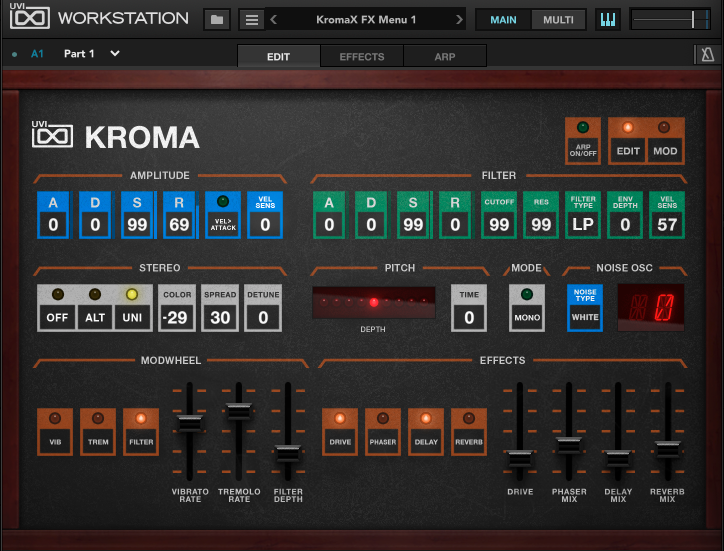Toggle modwheel TREM button
724x551 pixels.
tap(98, 432)
